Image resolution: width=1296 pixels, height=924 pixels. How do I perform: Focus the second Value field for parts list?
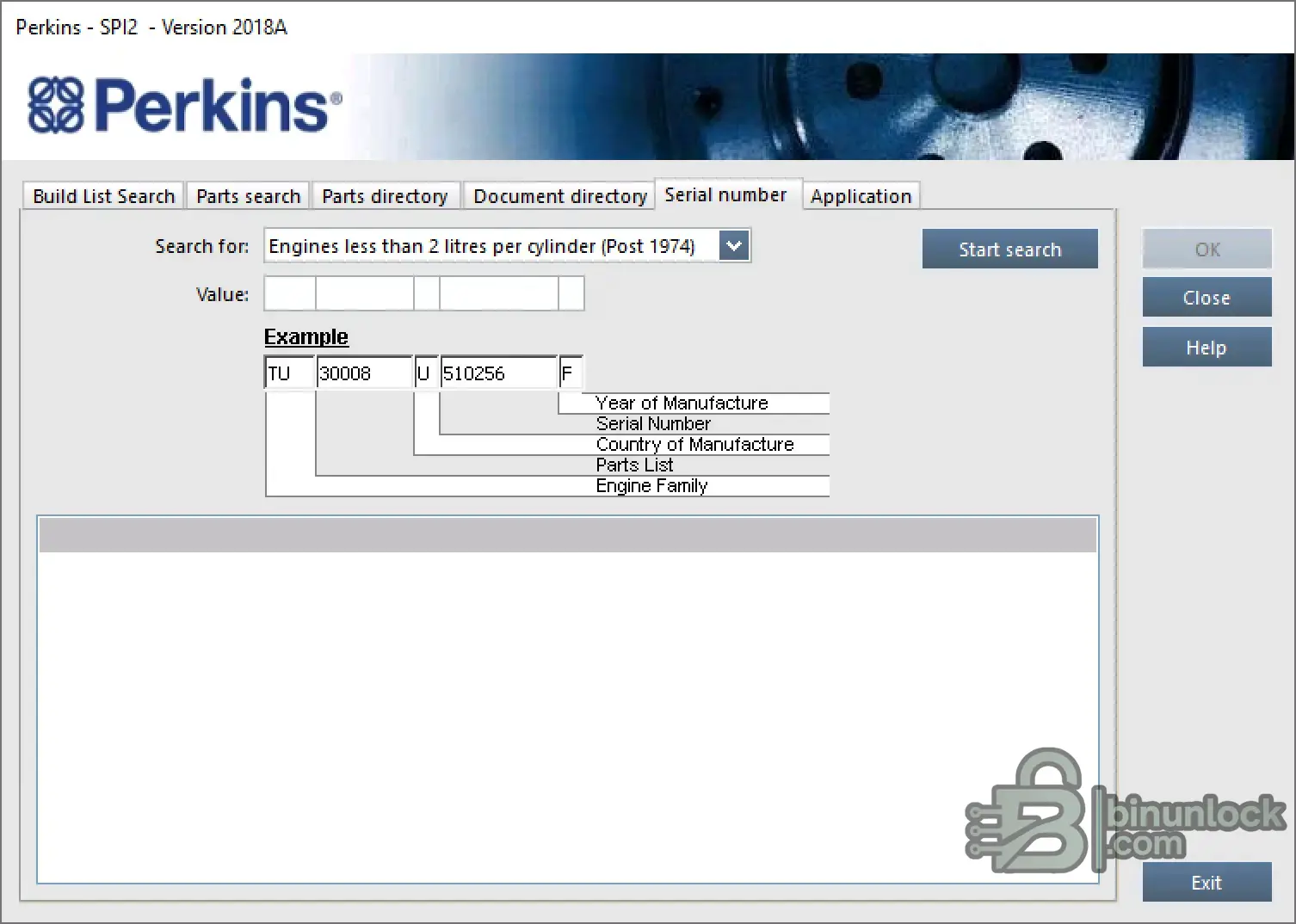pos(365,293)
